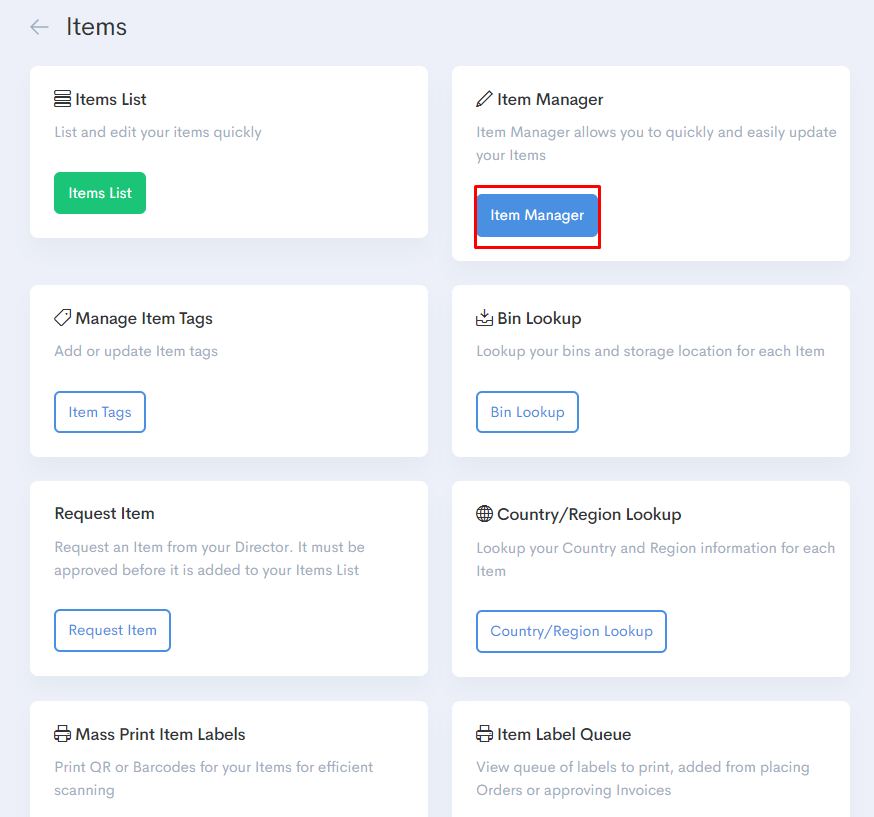Click the Items page title text
Viewport: 874px width, 817px height.
pos(96,27)
